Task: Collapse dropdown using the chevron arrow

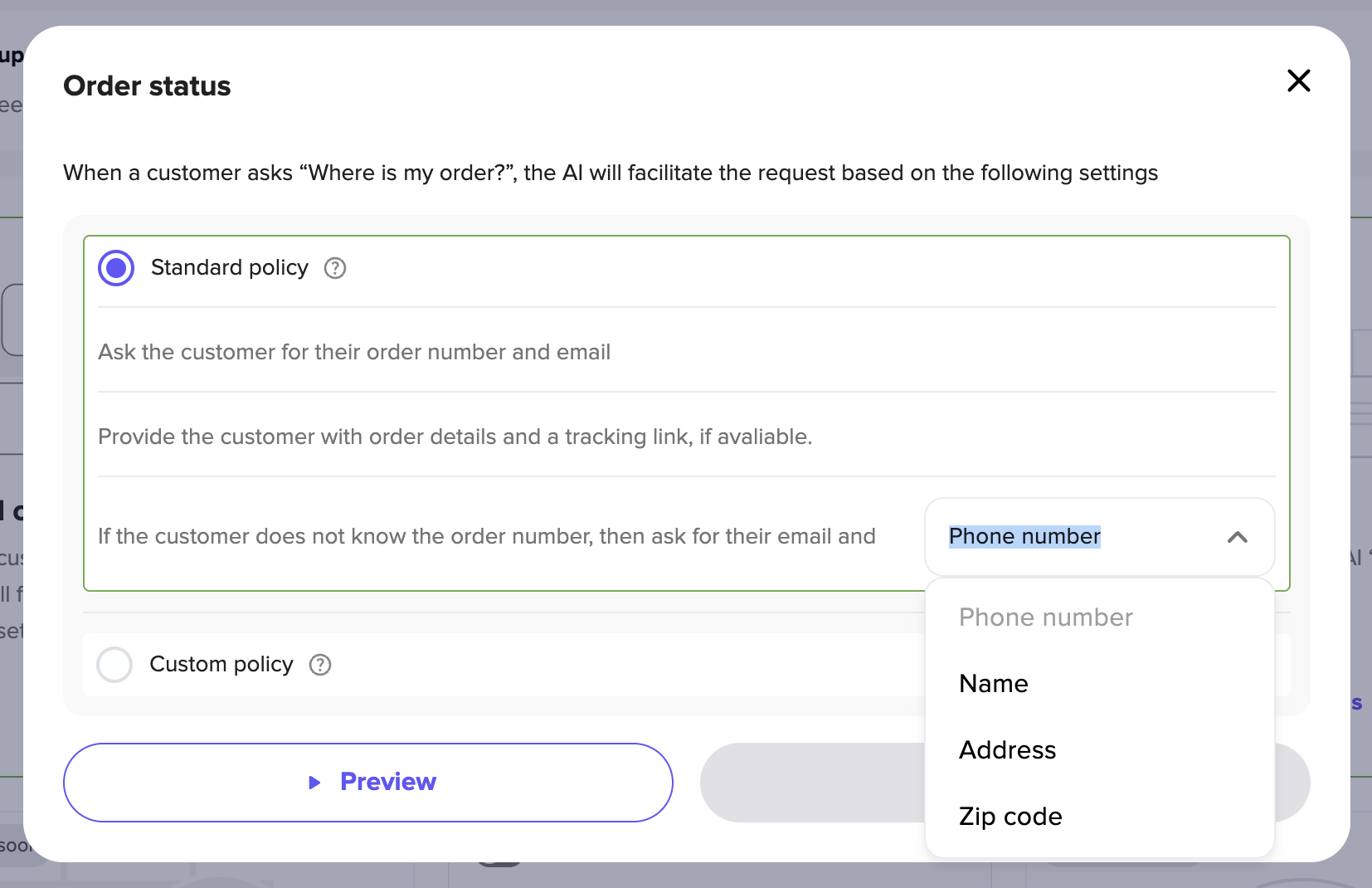Action: click(x=1237, y=537)
